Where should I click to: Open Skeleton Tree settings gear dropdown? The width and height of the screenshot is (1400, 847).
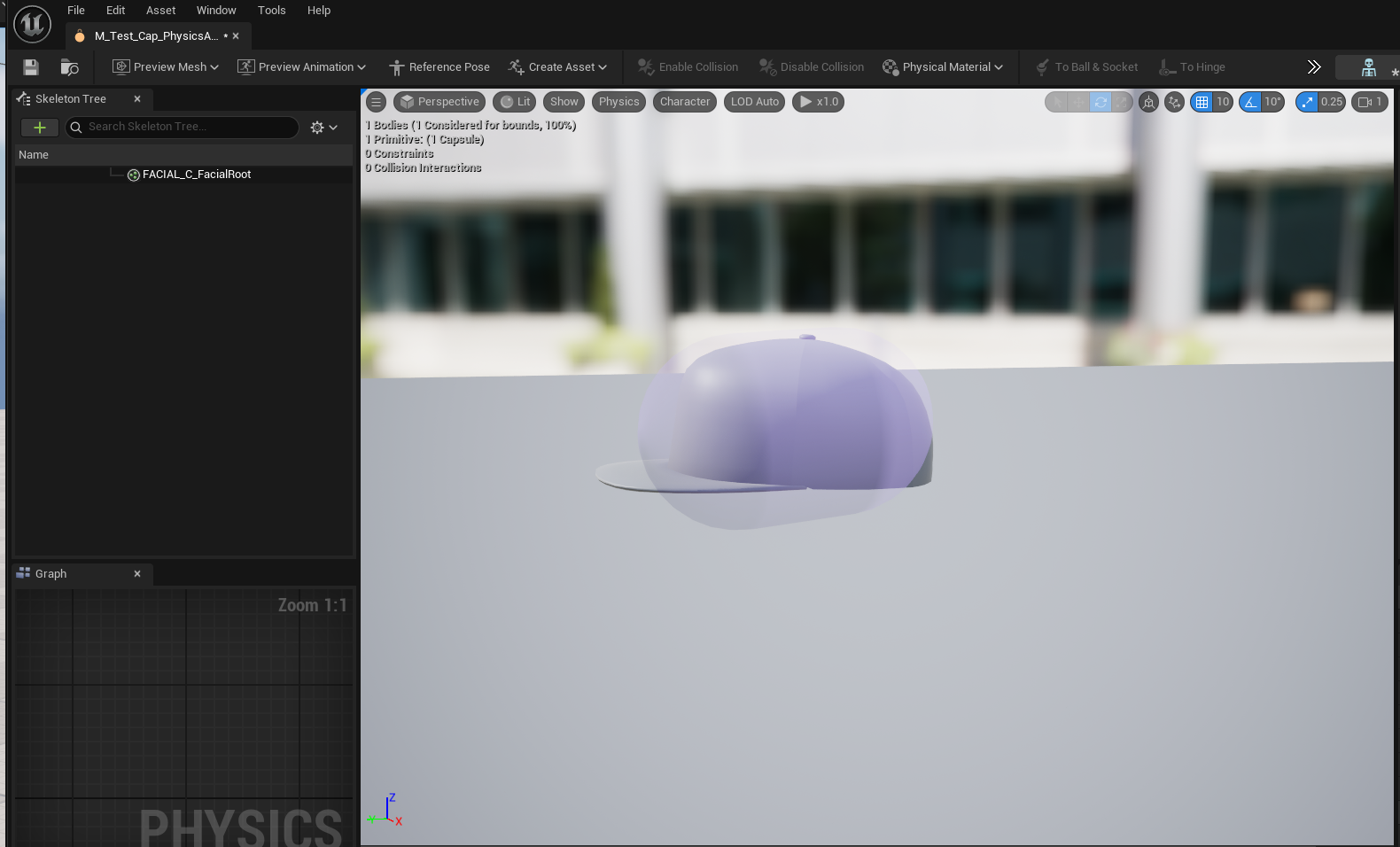click(323, 128)
